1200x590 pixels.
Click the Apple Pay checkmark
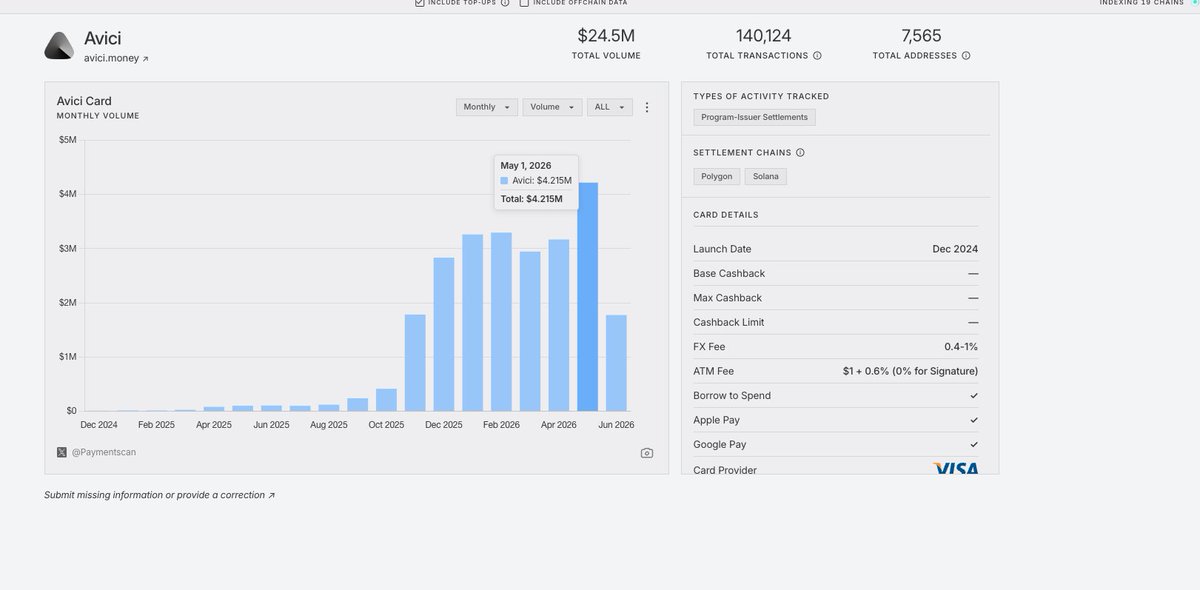click(974, 420)
